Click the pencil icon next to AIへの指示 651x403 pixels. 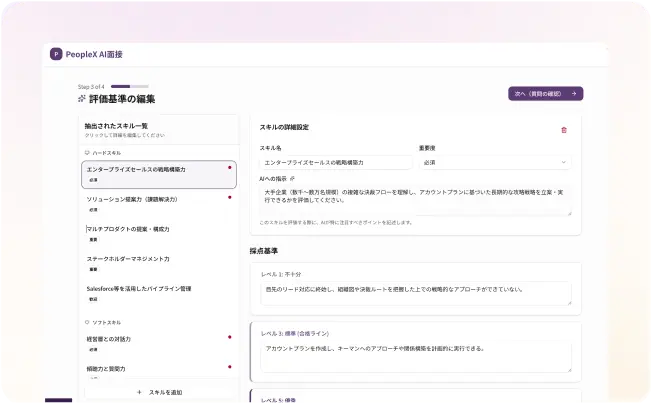[x=292, y=178]
